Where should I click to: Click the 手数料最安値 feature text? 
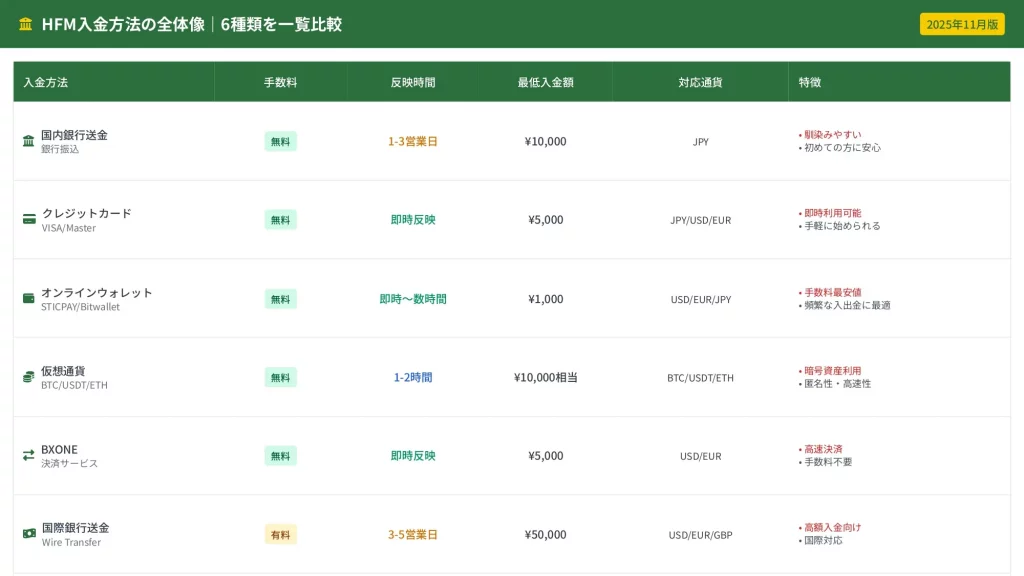832,292
